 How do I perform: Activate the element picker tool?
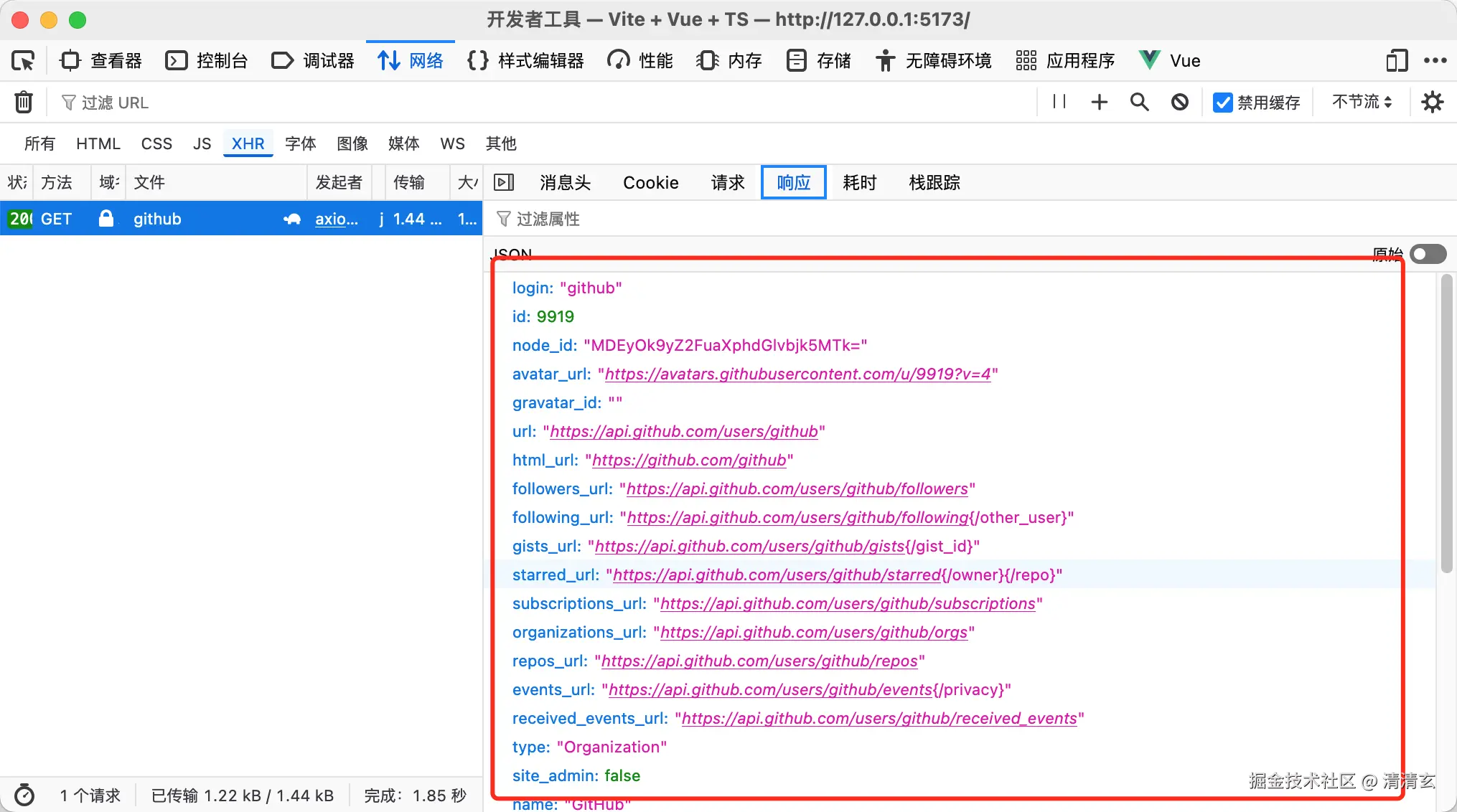pyautogui.click(x=22, y=60)
